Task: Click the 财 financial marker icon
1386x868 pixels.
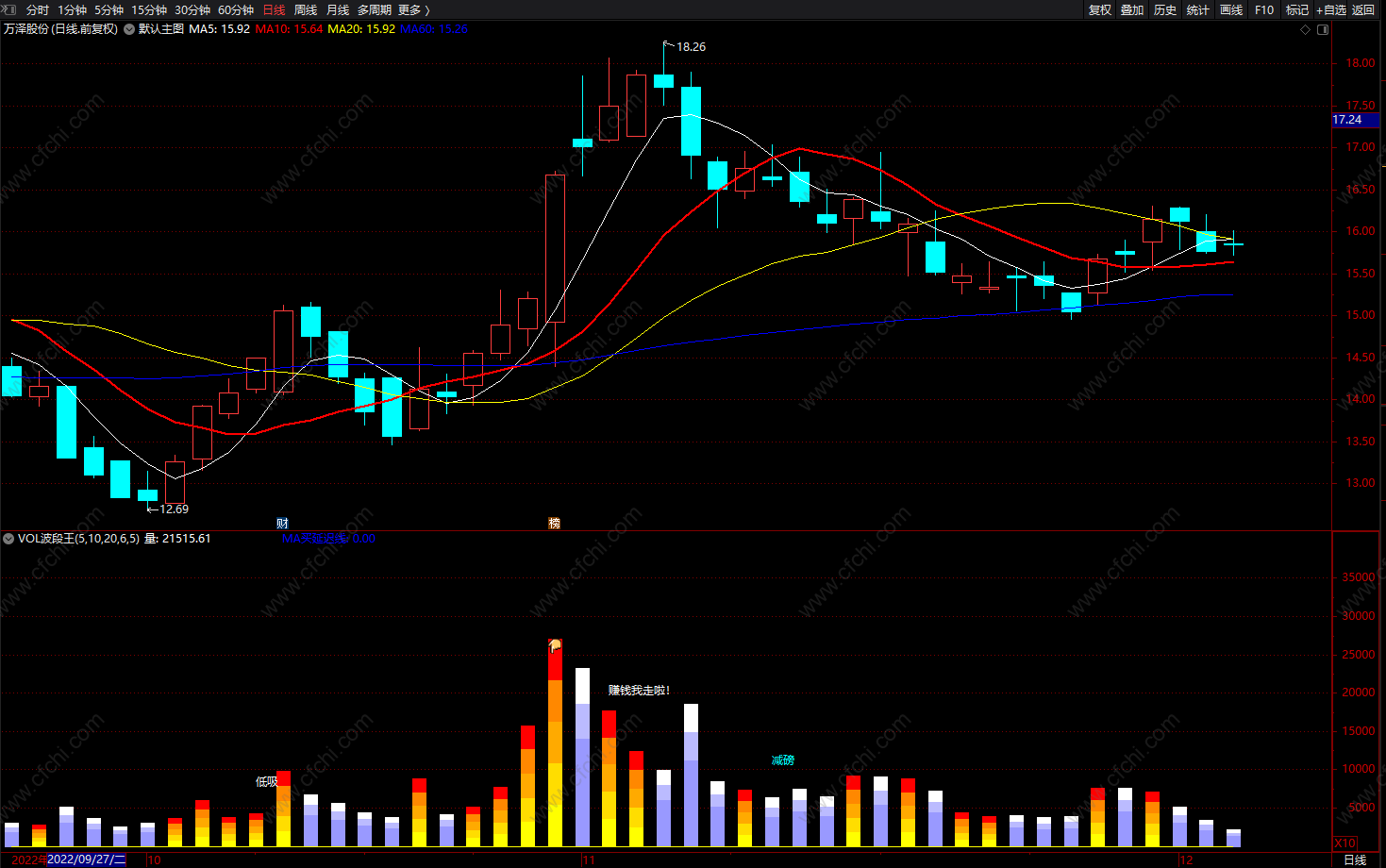Action: [x=282, y=523]
